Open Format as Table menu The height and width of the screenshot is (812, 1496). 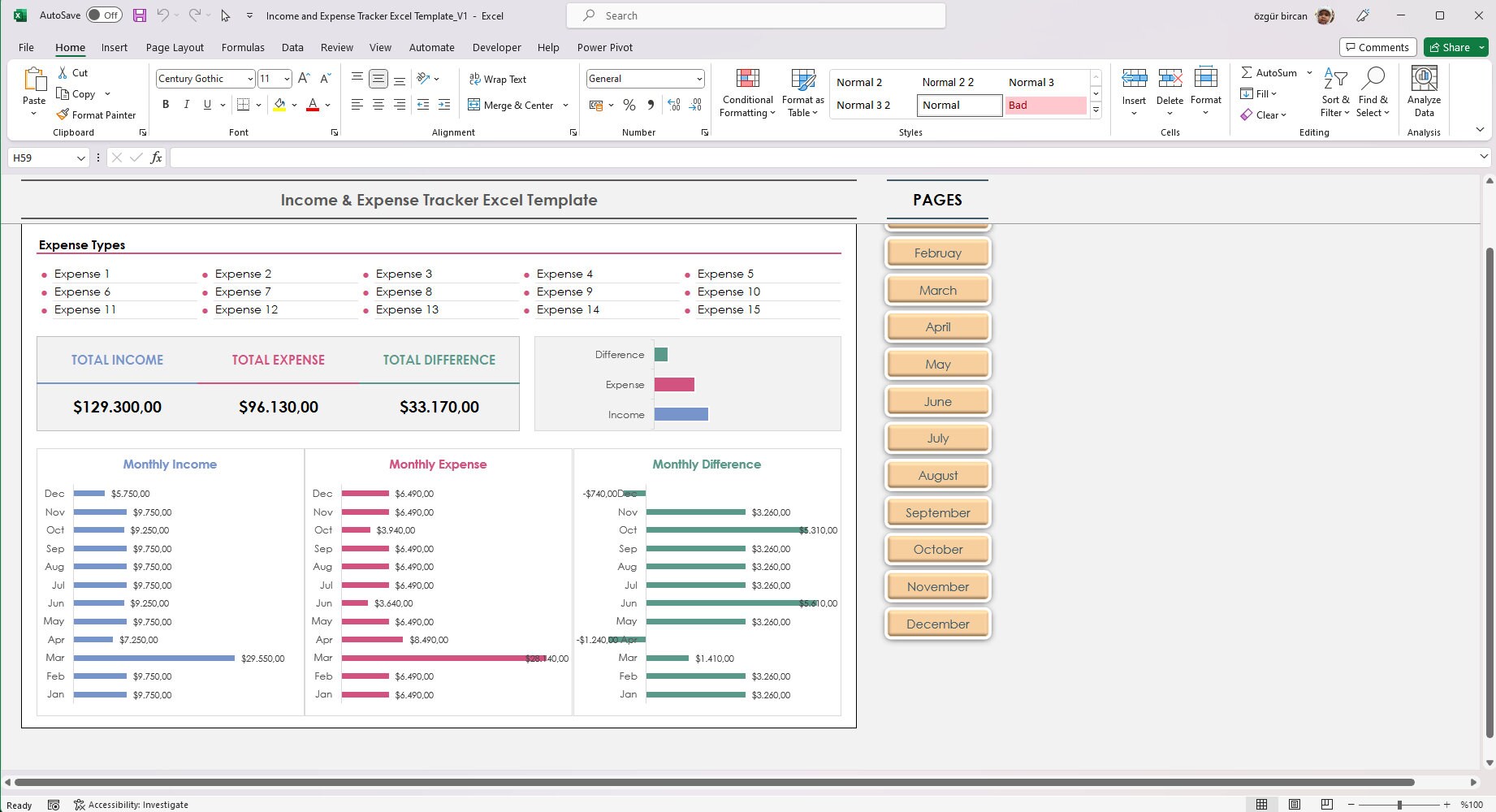click(x=802, y=93)
